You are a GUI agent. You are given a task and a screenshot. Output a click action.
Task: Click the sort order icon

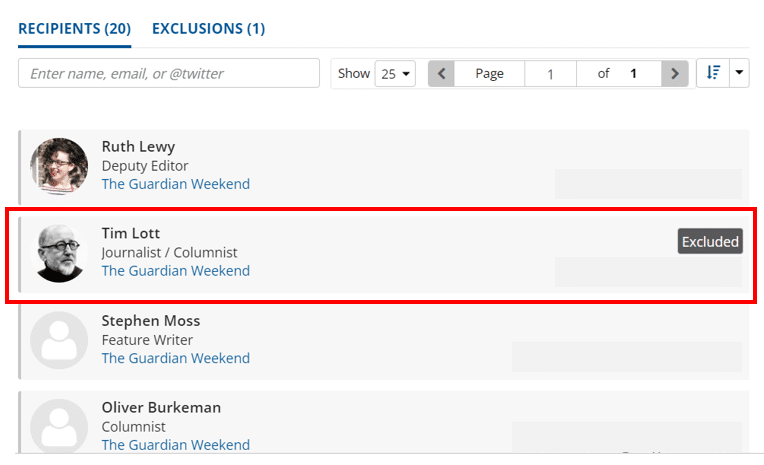point(712,73)
